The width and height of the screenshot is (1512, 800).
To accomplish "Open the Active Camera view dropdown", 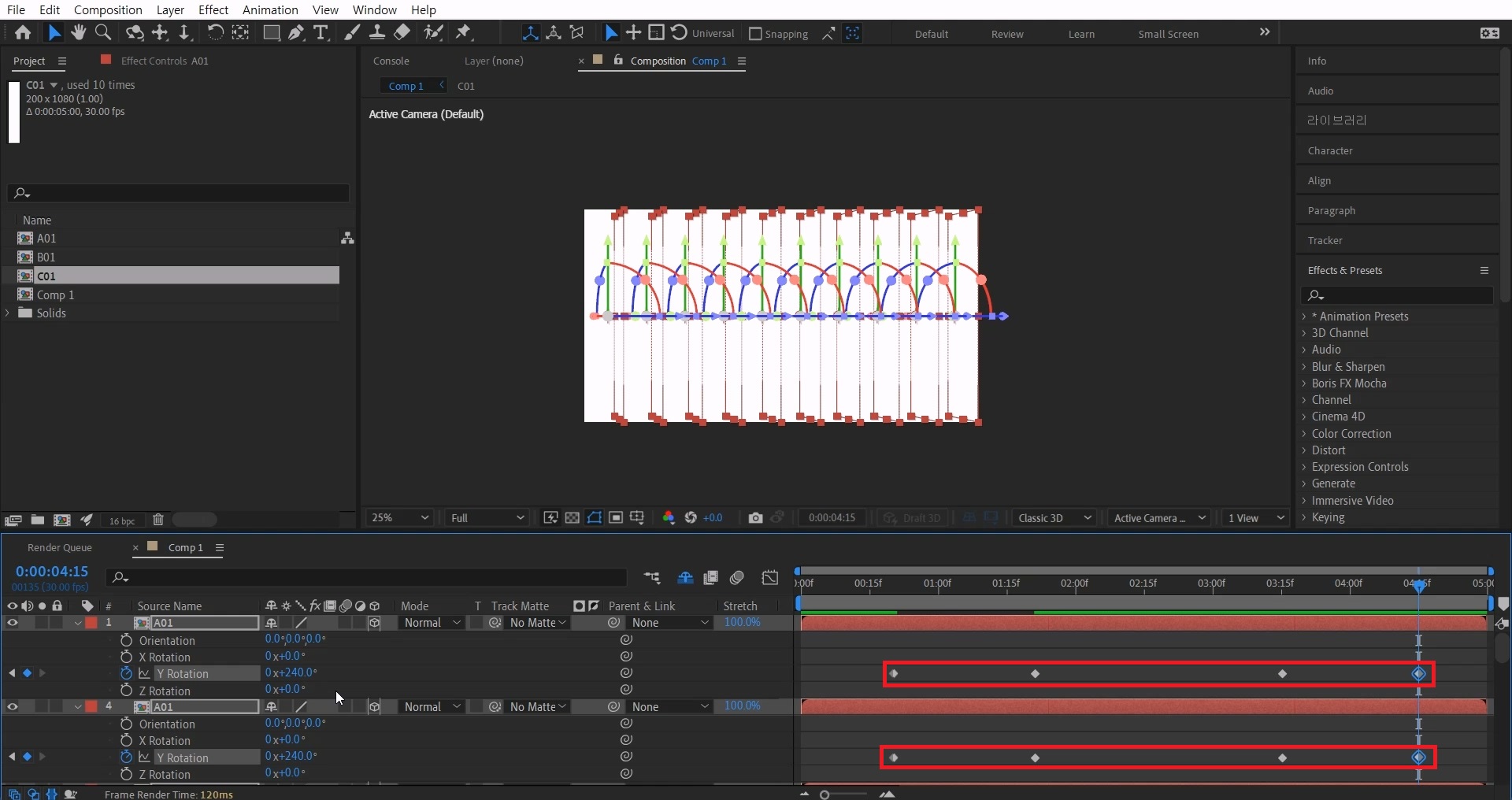I will pyautogui.click(x=1159, y=517).
